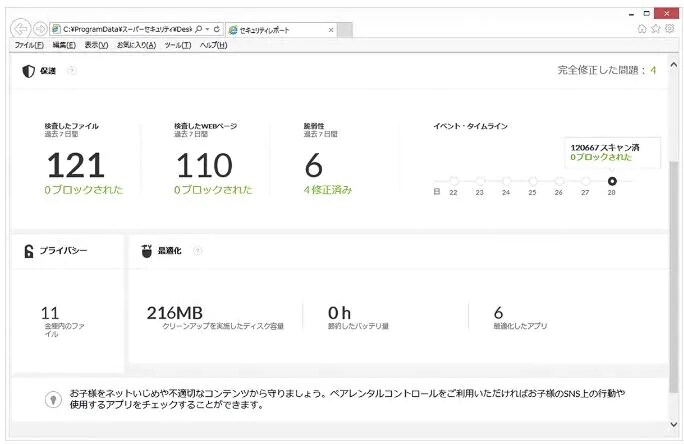Close the セキュリティレポート tab

(x=331, y=30)
